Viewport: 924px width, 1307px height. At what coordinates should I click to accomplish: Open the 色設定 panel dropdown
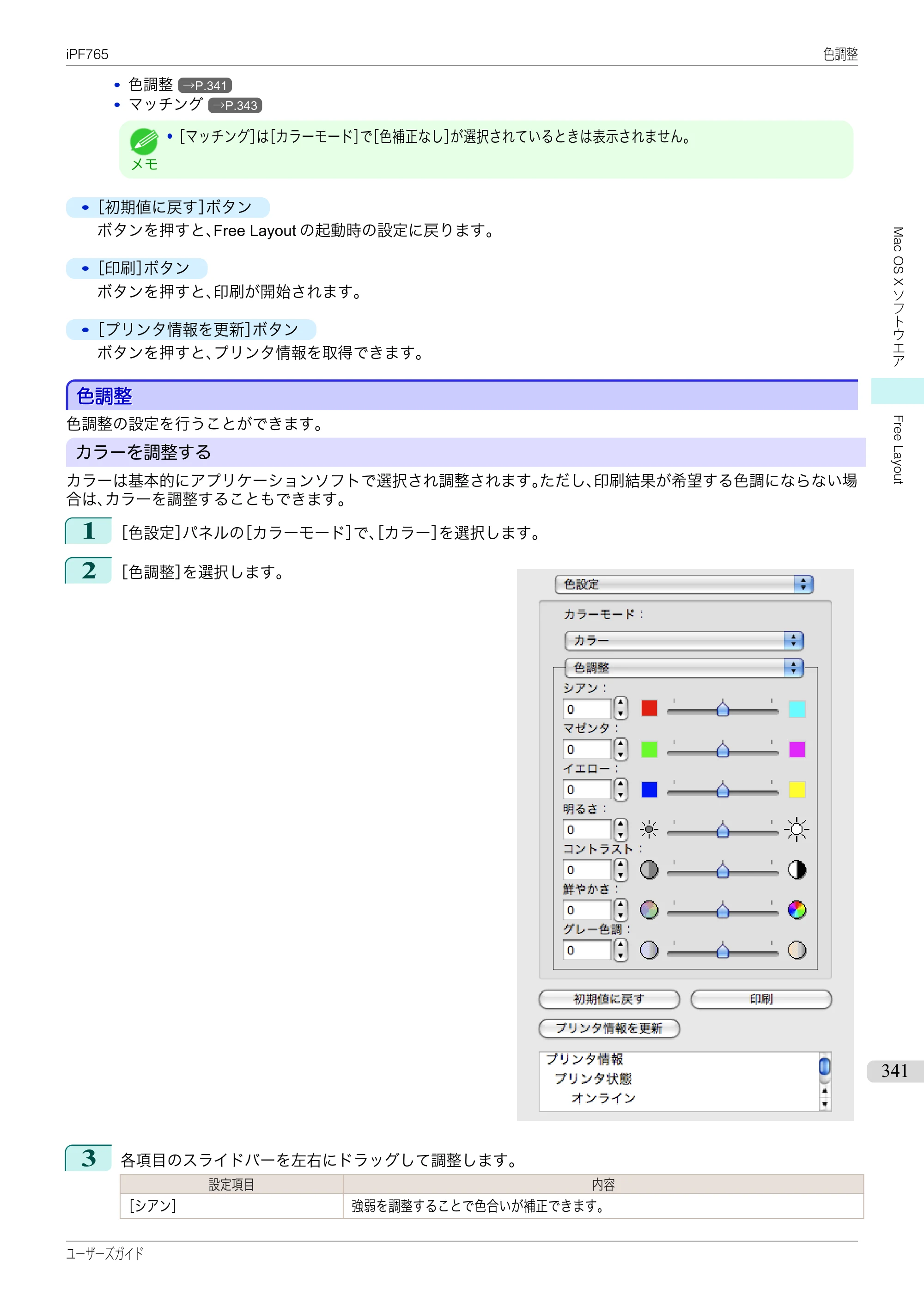click(684, 584)
